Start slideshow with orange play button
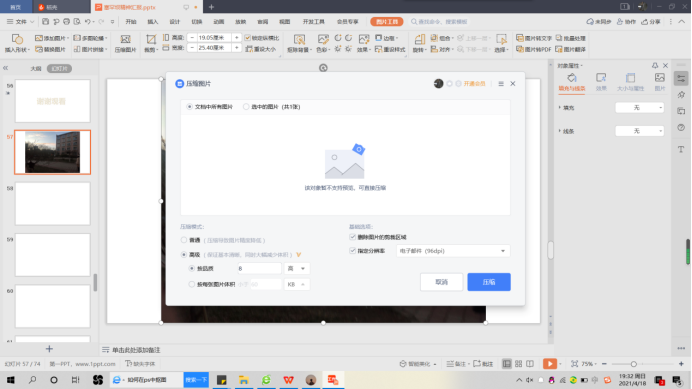Viewport: 692px width, 389px height. 549,363
